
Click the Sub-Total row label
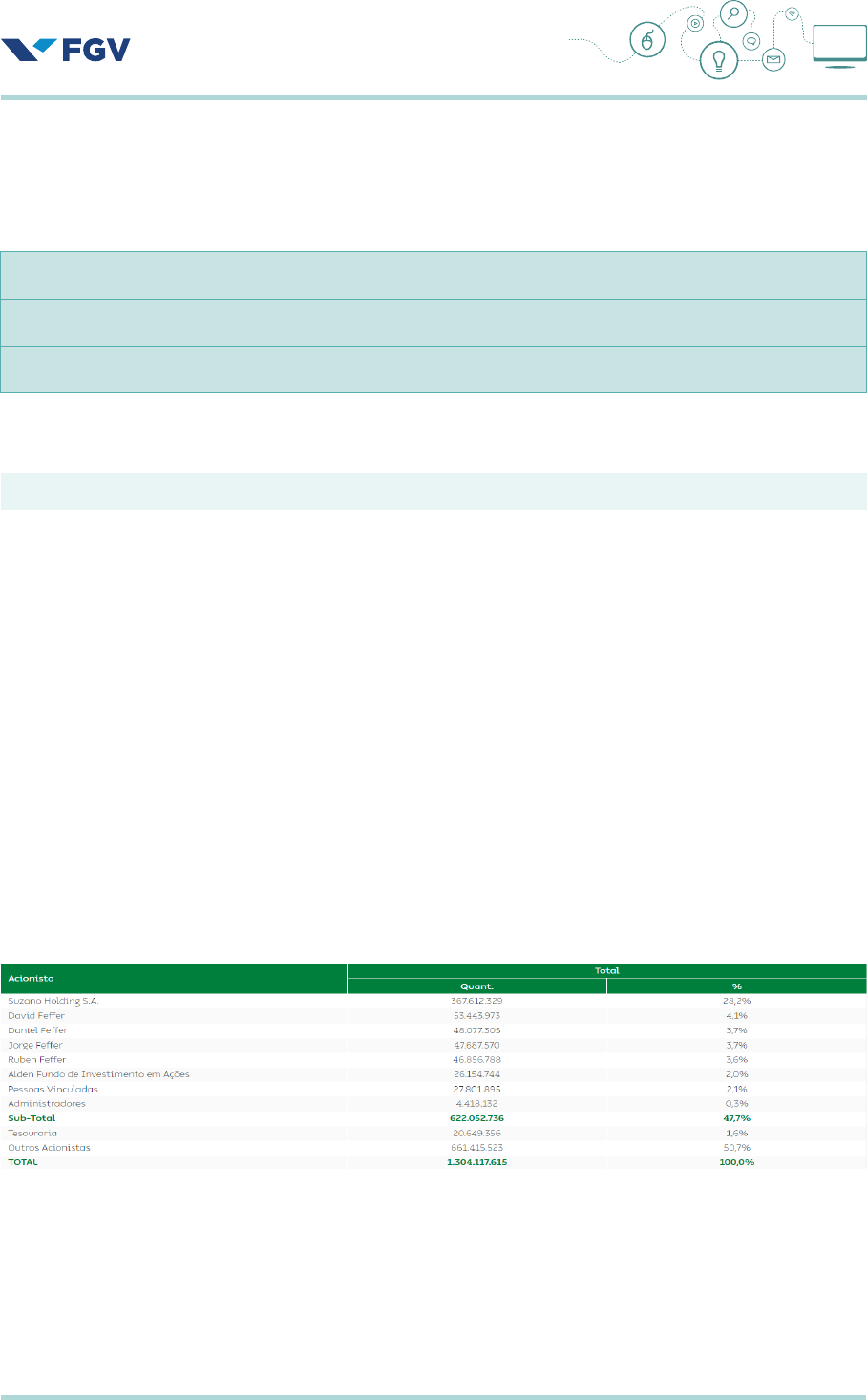pos(32,1118)
